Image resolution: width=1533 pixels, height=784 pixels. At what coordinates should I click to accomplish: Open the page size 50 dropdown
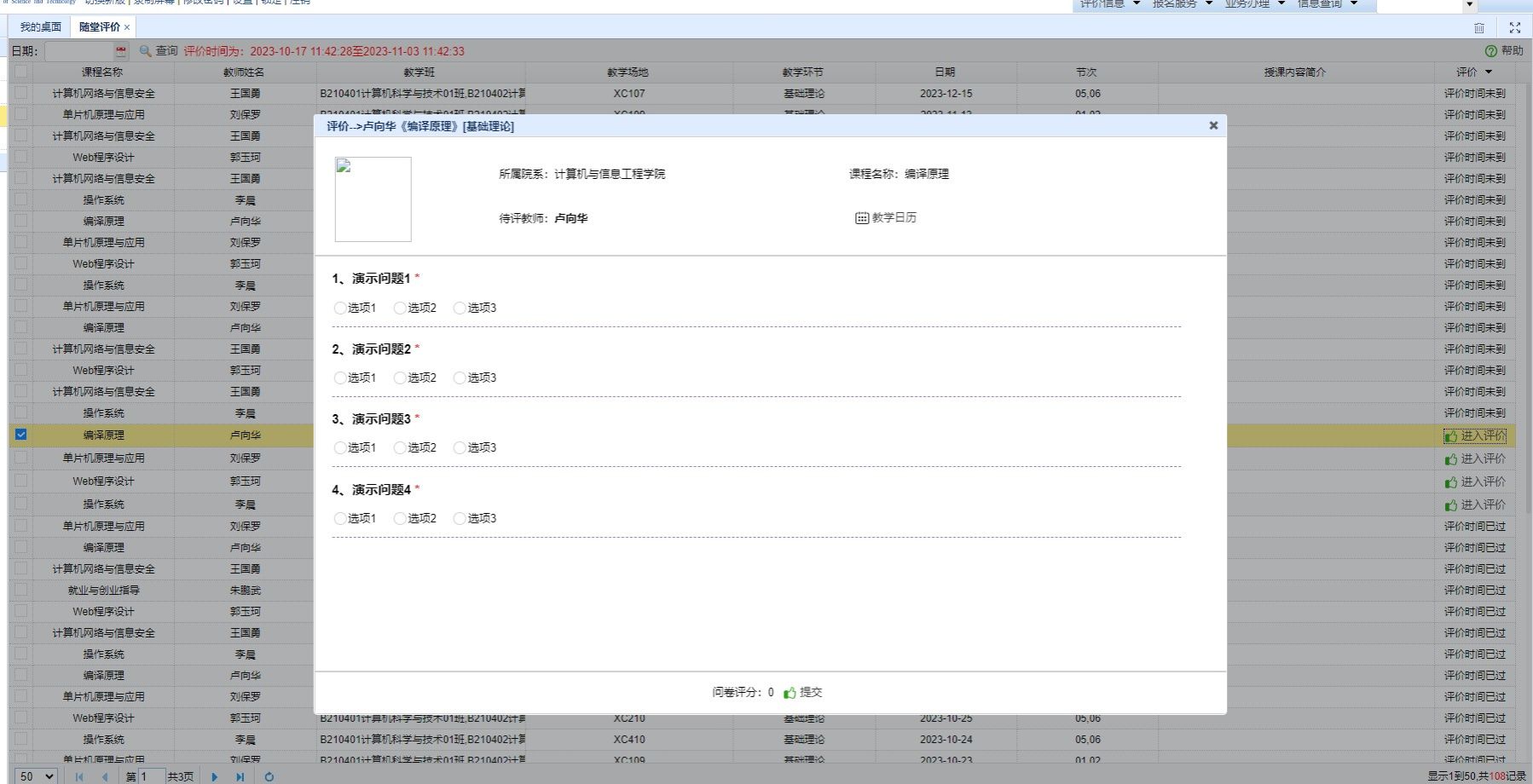[36, 776]
